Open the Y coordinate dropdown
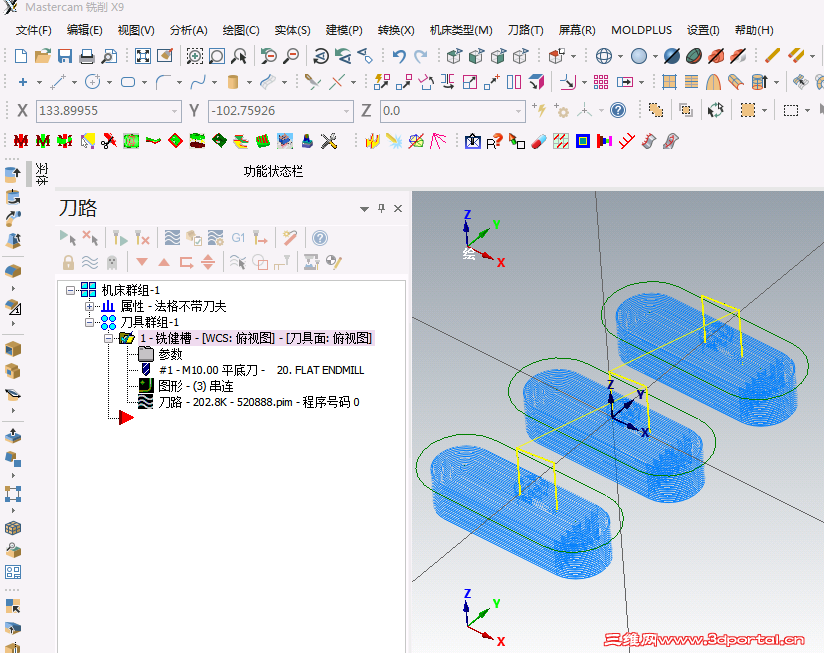824x653 pixels. [346, 111]
